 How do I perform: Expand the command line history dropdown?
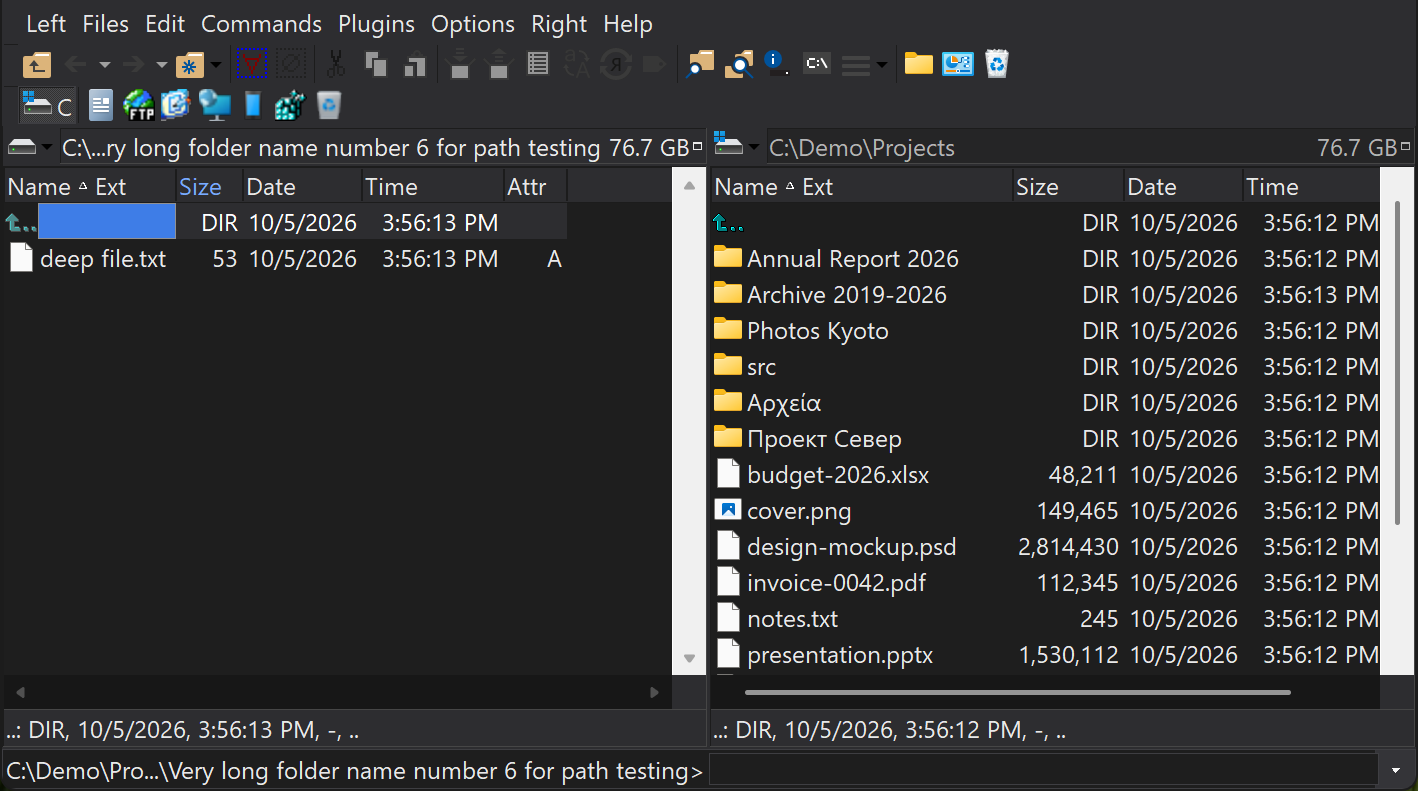(x=1398, y=771)
